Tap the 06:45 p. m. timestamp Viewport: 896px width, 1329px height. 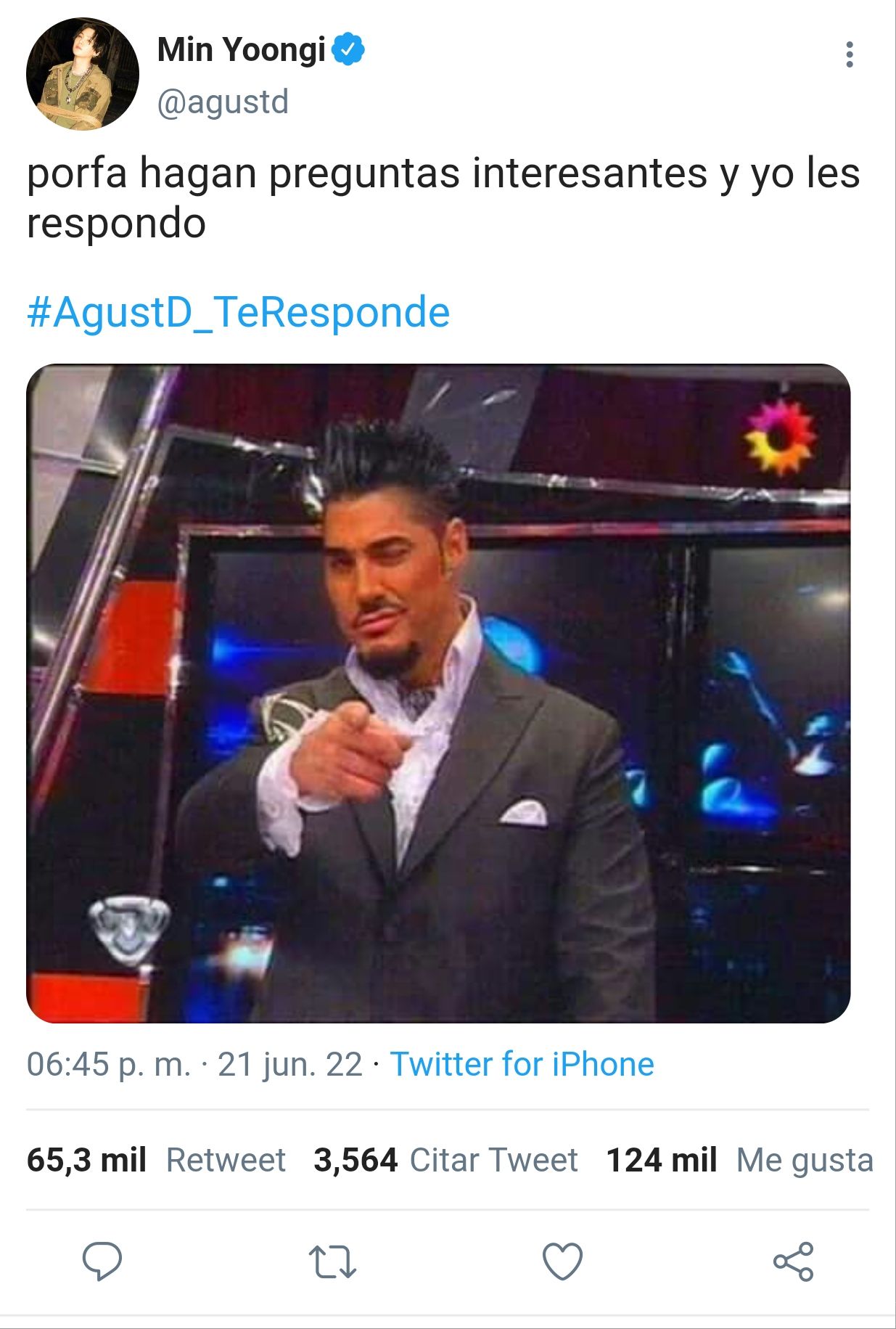tap(109, 1064)
